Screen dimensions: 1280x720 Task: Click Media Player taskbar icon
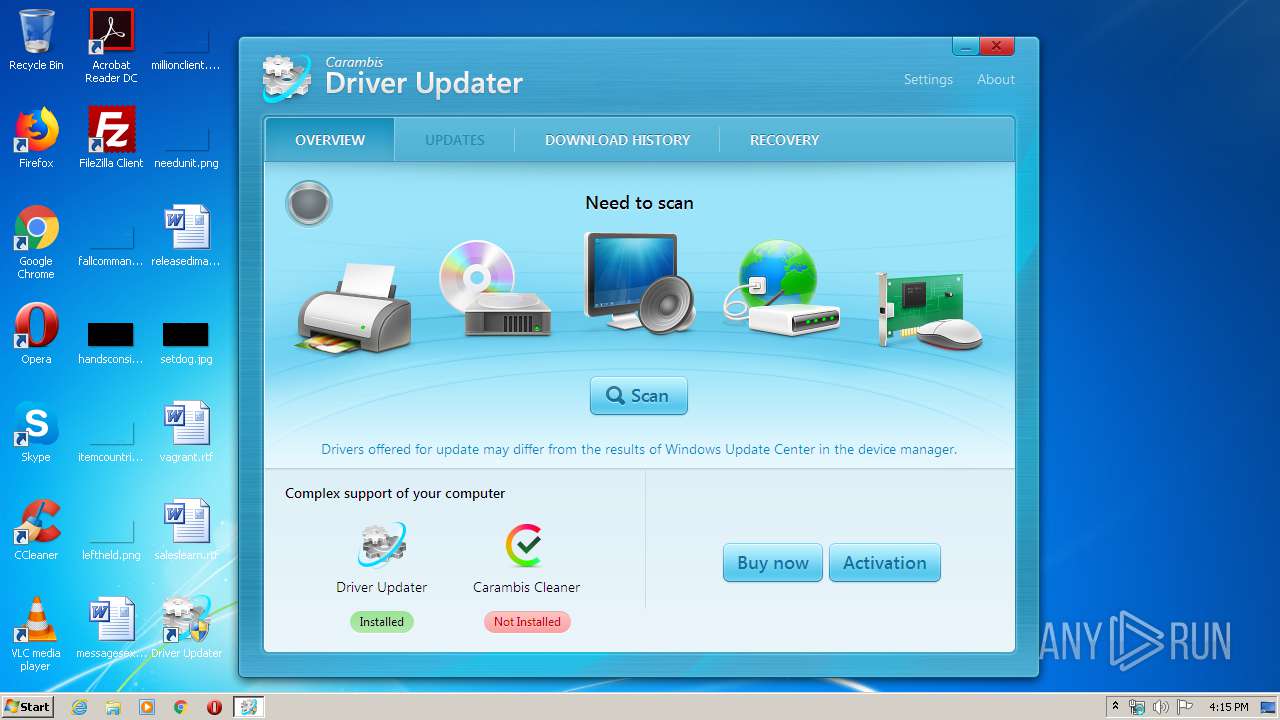coord(147,707)
